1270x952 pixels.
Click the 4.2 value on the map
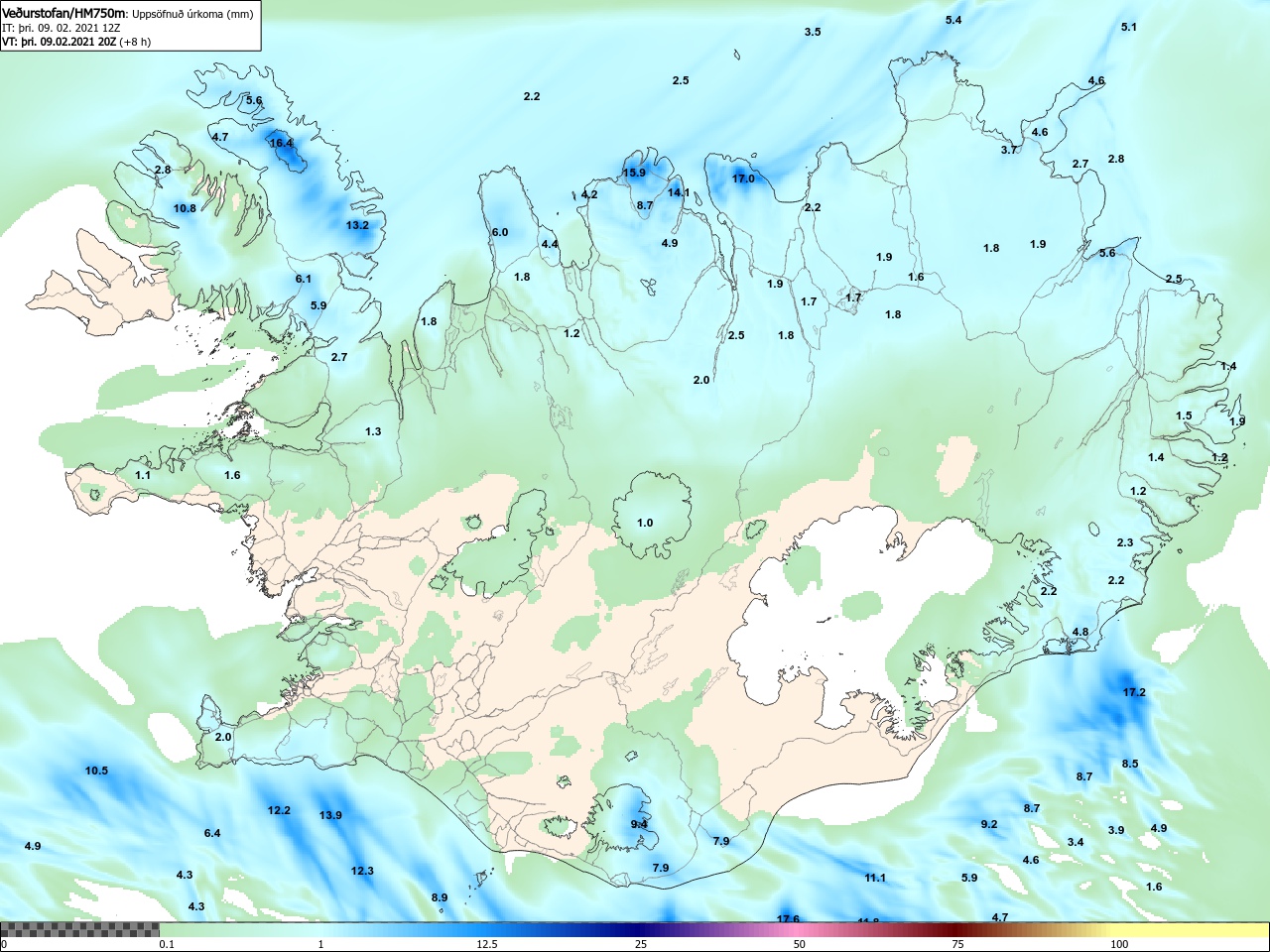(589, 194)
